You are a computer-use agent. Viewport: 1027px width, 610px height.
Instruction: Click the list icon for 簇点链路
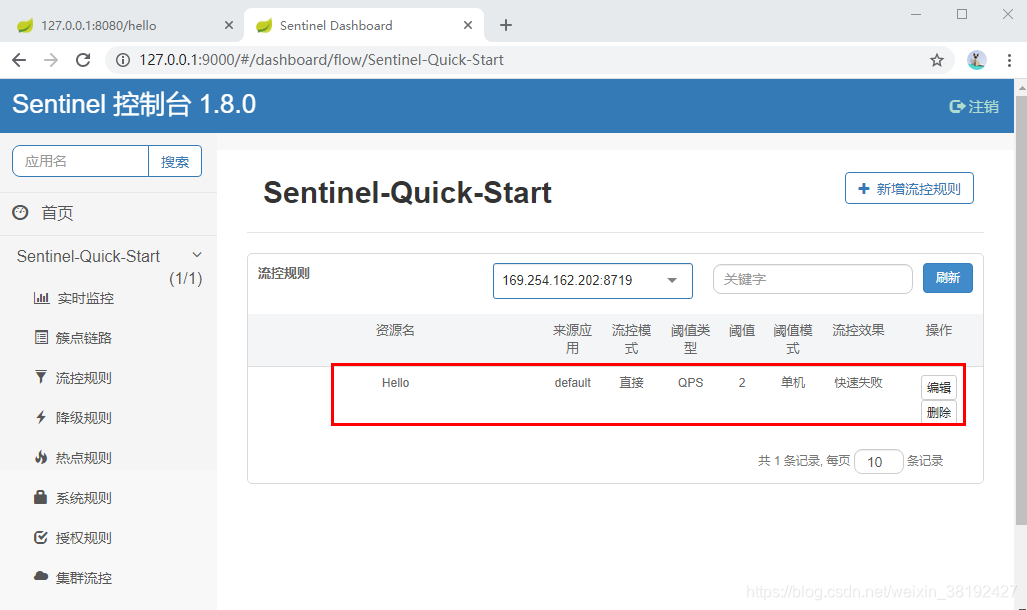tap(41, 337)
